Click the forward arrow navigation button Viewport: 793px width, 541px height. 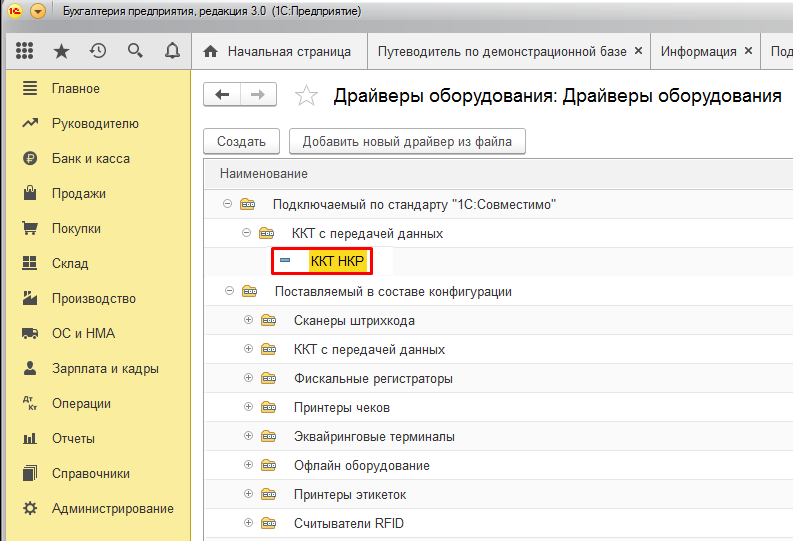(258, 95)
